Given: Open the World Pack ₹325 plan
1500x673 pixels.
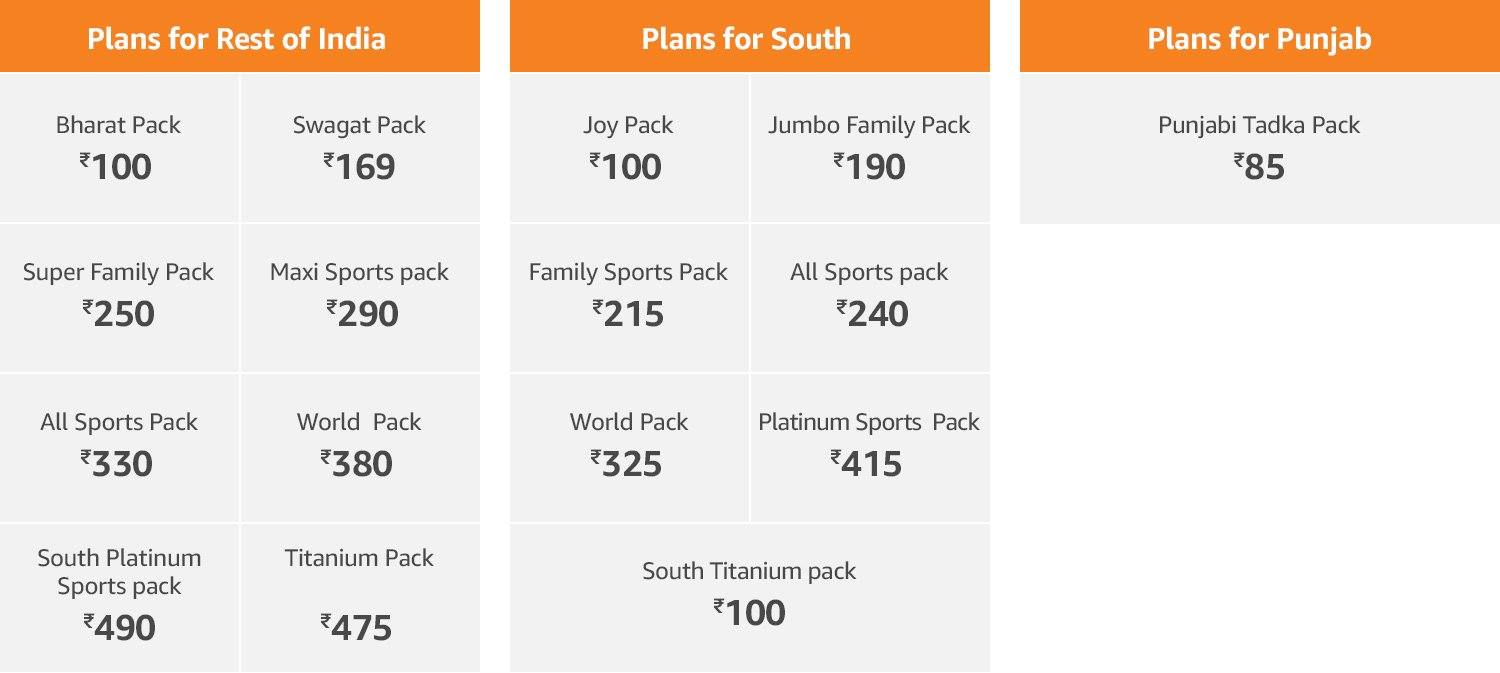Looking at the screenshot, I should tap(629, 448).
